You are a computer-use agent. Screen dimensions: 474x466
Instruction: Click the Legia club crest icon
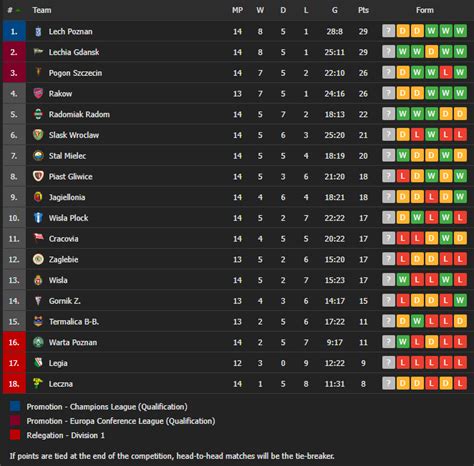(38, 363)
